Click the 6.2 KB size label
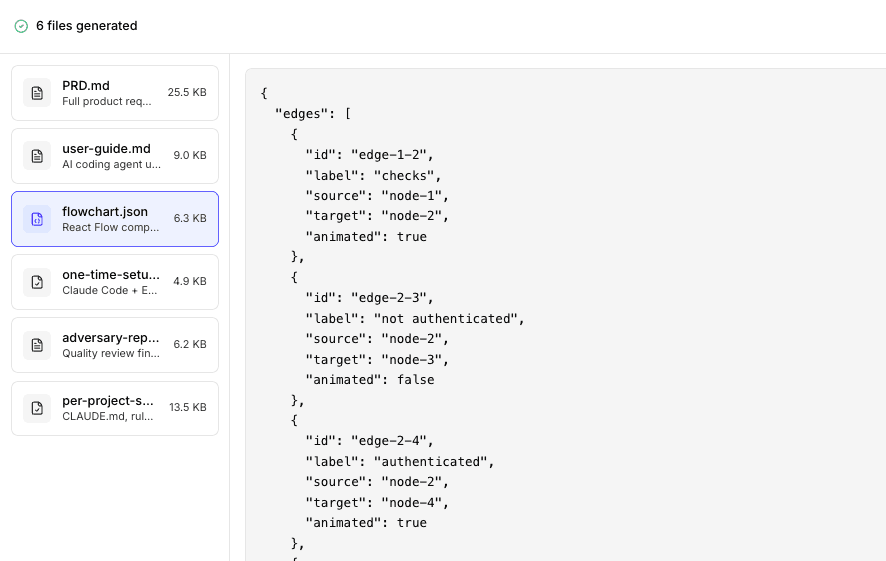This screenshot has width=886, height=561. point(190,344)
